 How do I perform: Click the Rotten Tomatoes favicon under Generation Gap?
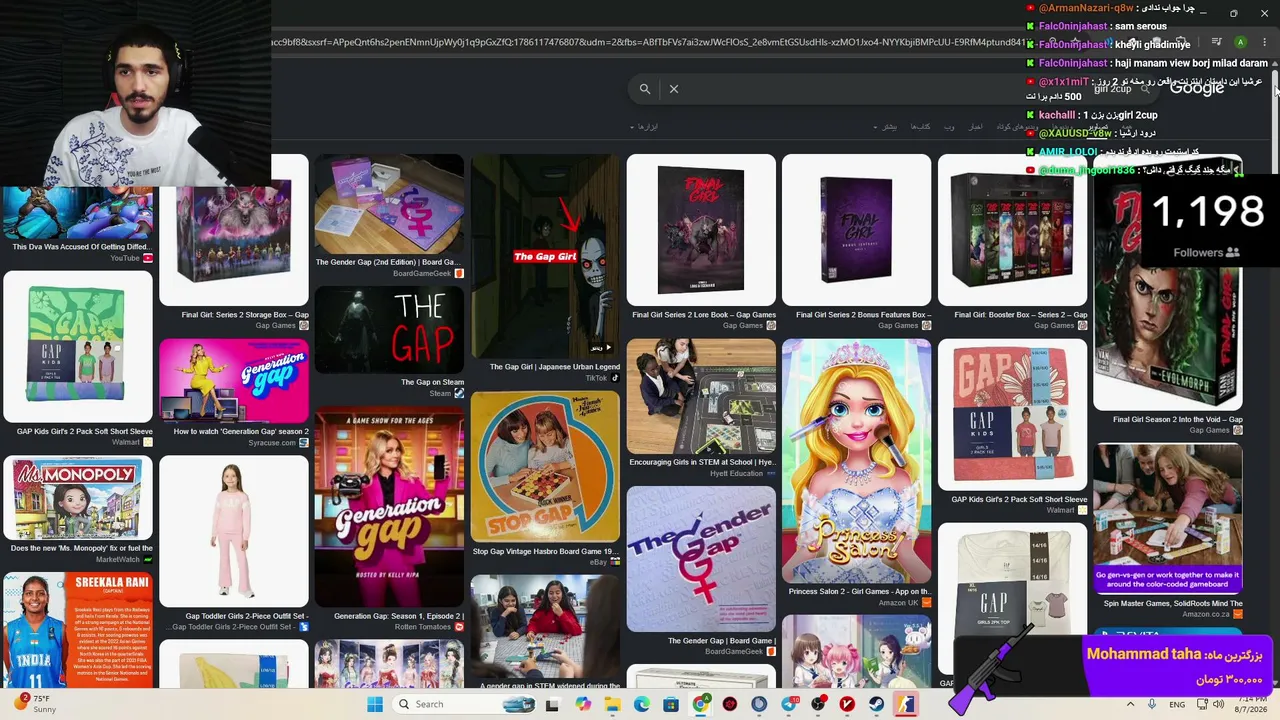pos(459,627)
